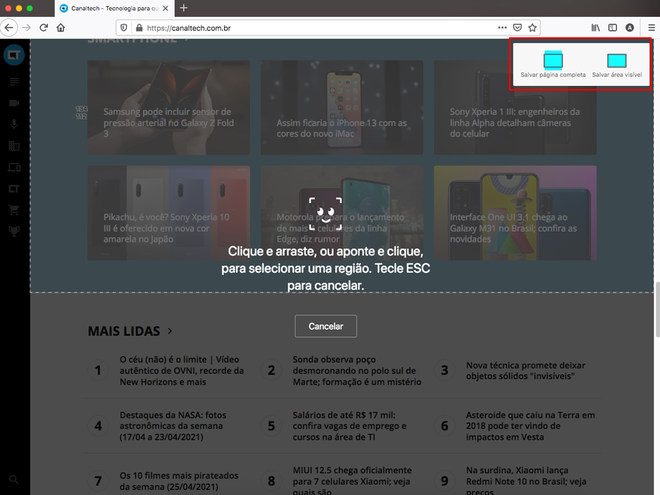660x495 pixels.
Task: Open the page actions three-dots menu
Action: (502, 28)
